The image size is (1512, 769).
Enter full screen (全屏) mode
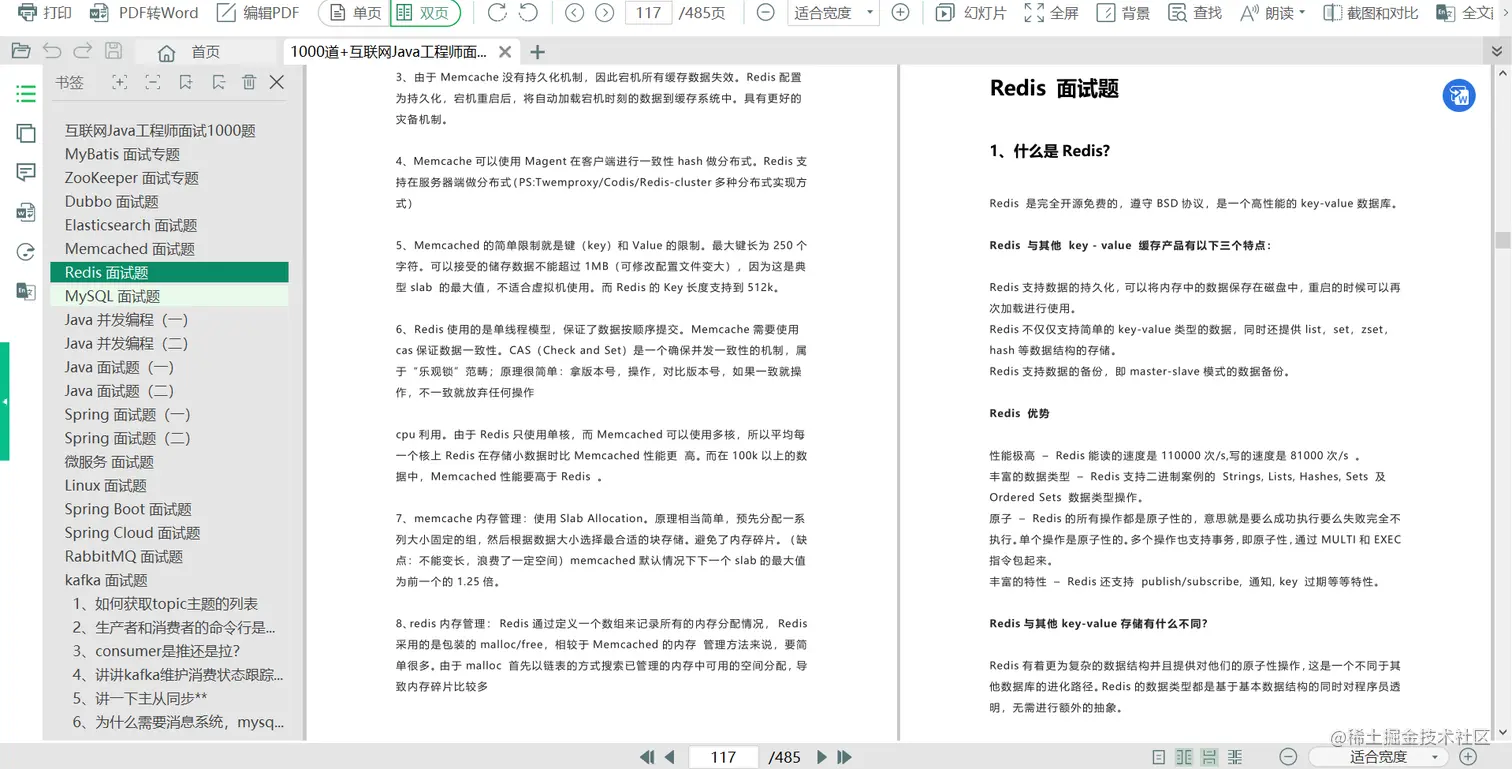point(1052,13)
